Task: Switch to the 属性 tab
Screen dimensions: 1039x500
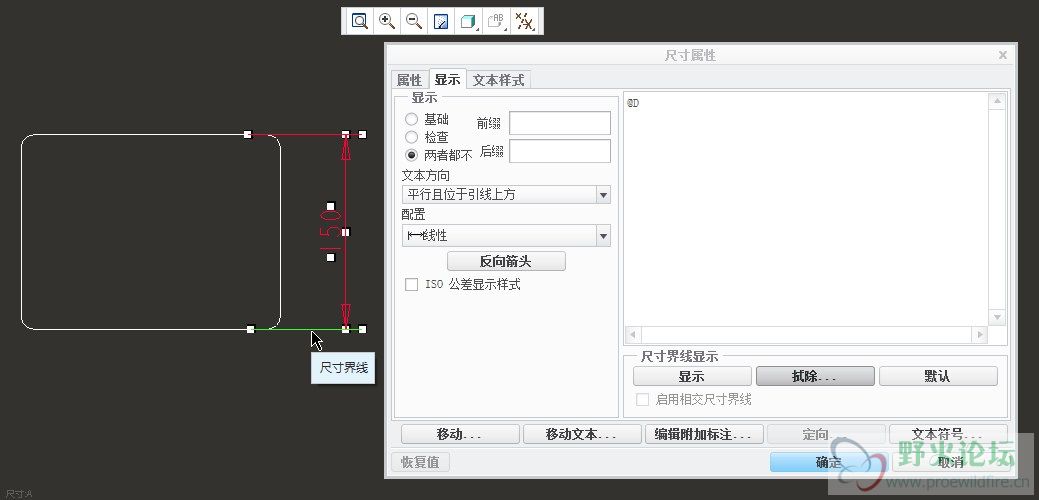Action: tap(409, 79)
